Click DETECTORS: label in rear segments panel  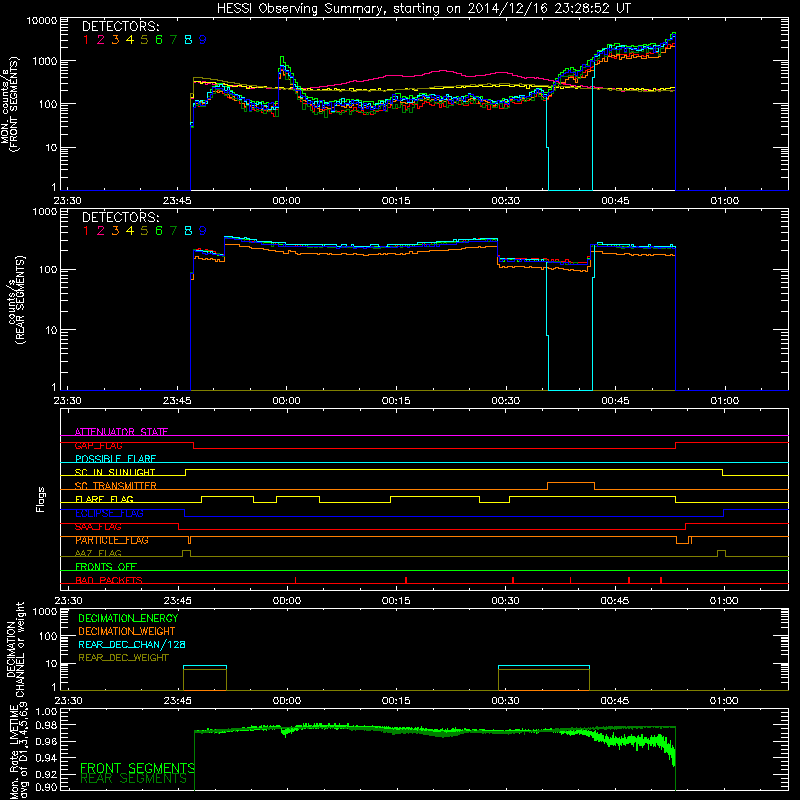(x=120, y=217)
